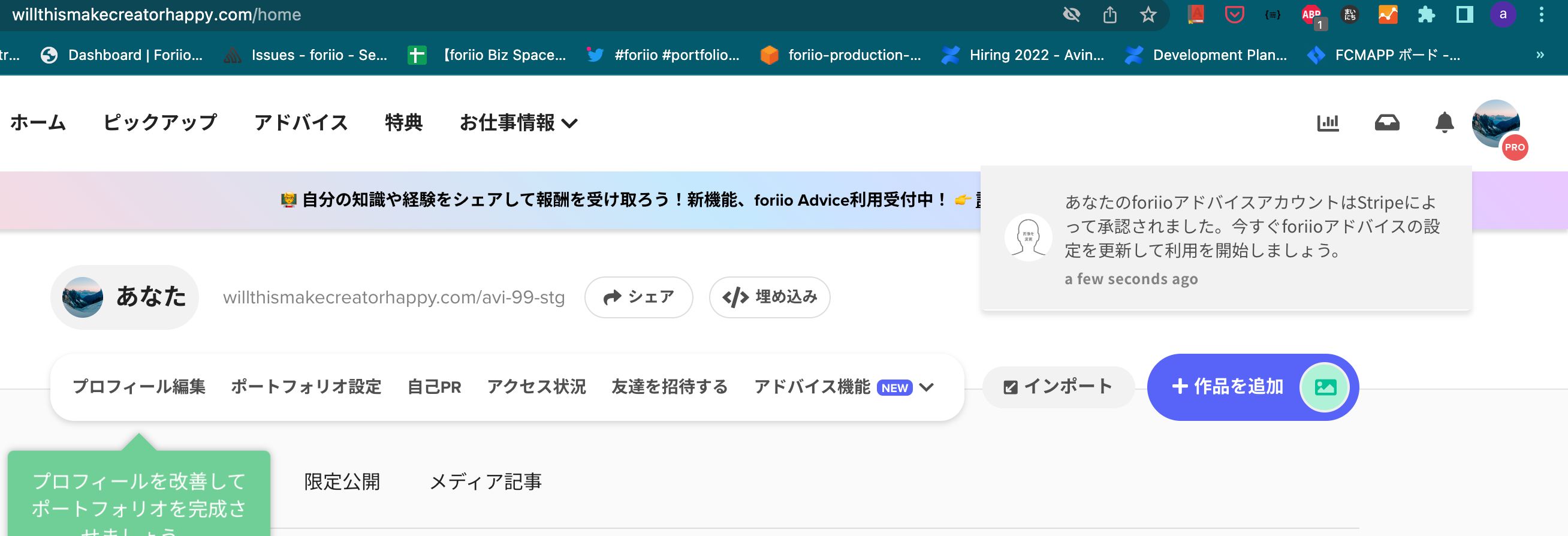Viewport: 1568px width, 536px height.
Task: Open アドバイス navigation item
Action: pos(301,122)
